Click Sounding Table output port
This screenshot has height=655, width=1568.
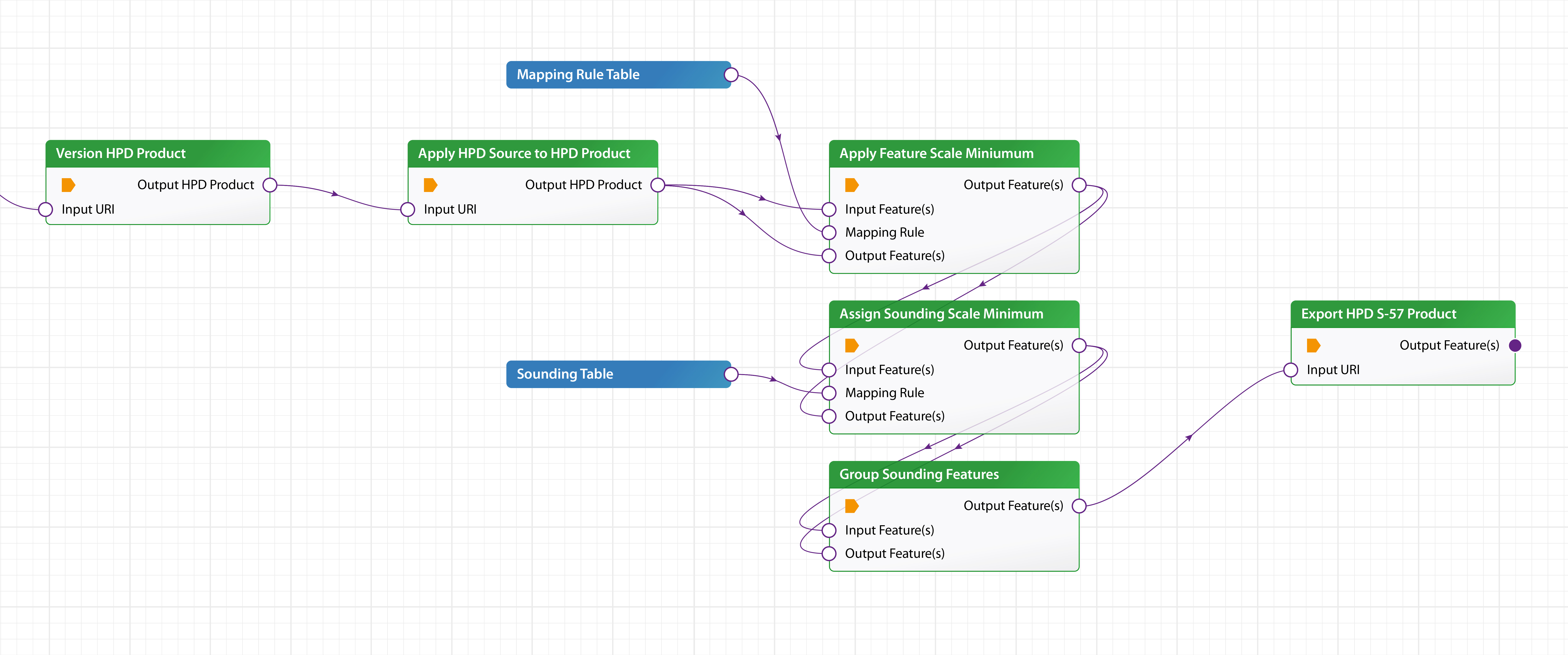(731, 374)
